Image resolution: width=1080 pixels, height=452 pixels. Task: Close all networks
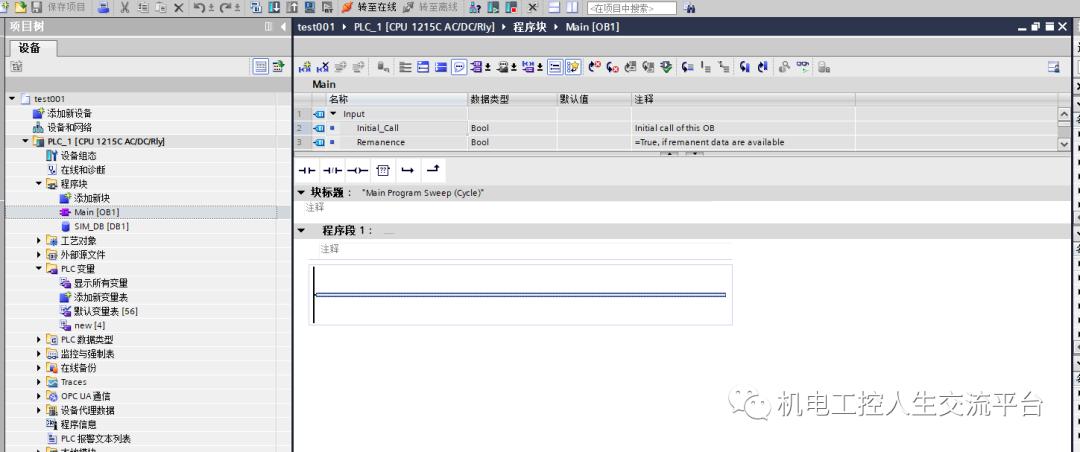(441, 67)
